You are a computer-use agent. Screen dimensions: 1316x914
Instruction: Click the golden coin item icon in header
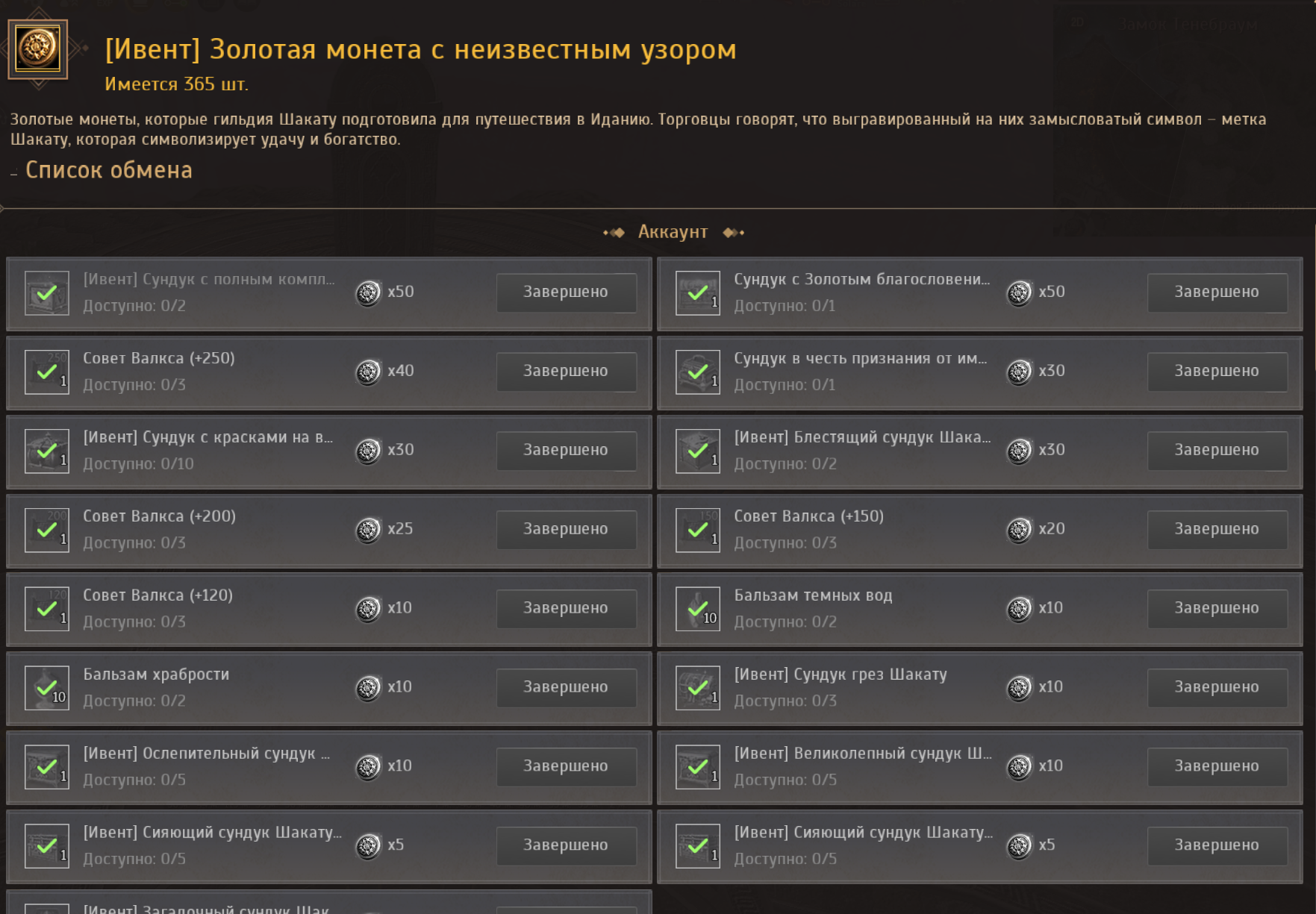(37, 49)
